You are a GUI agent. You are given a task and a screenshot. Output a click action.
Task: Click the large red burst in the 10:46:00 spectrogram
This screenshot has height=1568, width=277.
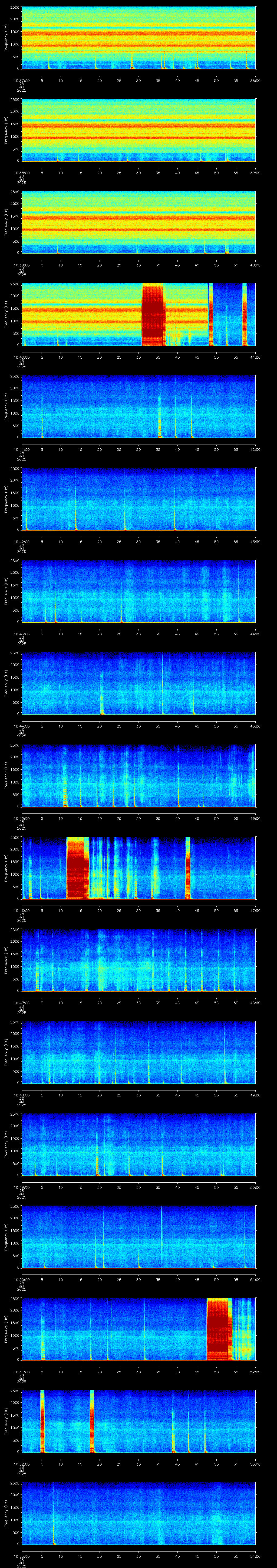pos(77,868)
